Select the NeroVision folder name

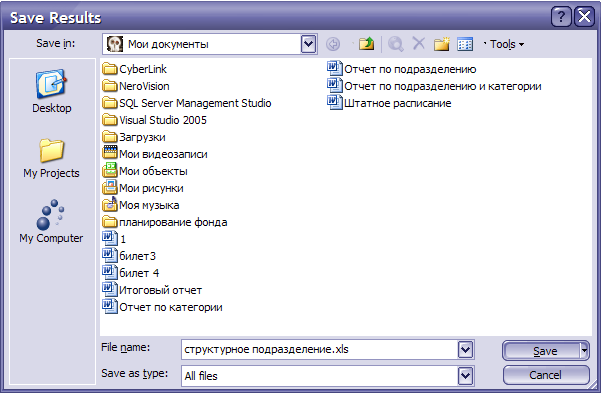144,86
